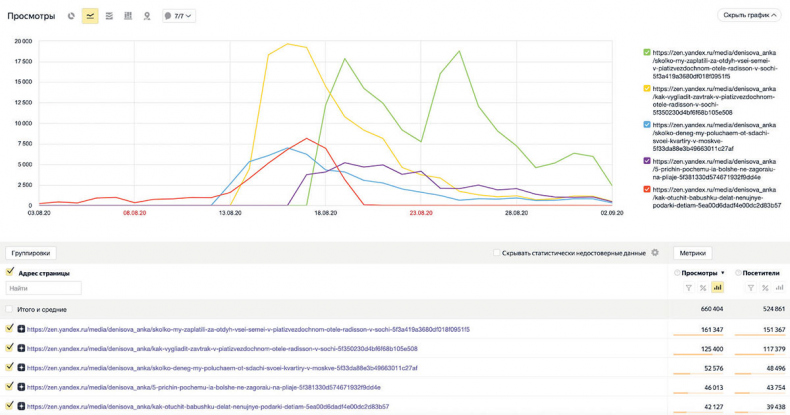The image size is (790, 415).
Task: Open settings gear beside unreliable data option
Action: point(655,253)
